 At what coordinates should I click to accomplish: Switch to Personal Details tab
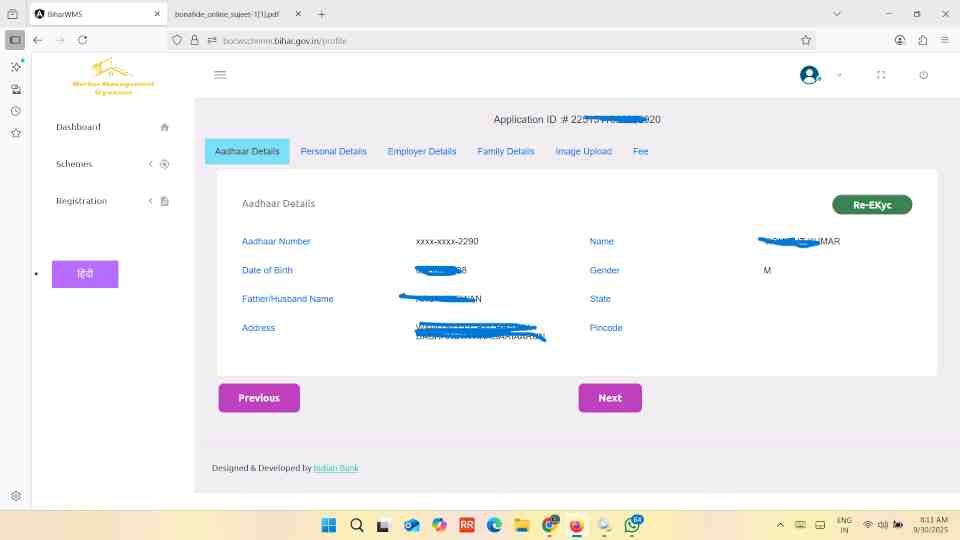tap(333, 152)
